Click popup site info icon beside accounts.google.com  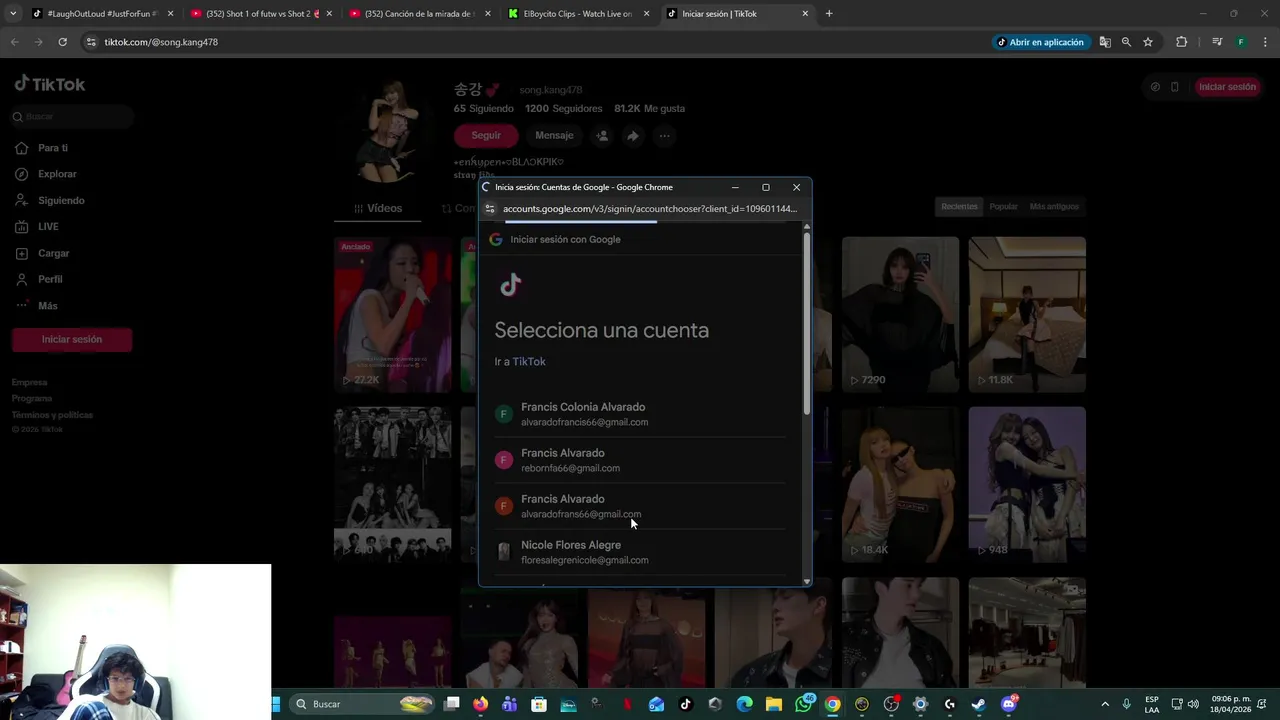pos(490,209)
